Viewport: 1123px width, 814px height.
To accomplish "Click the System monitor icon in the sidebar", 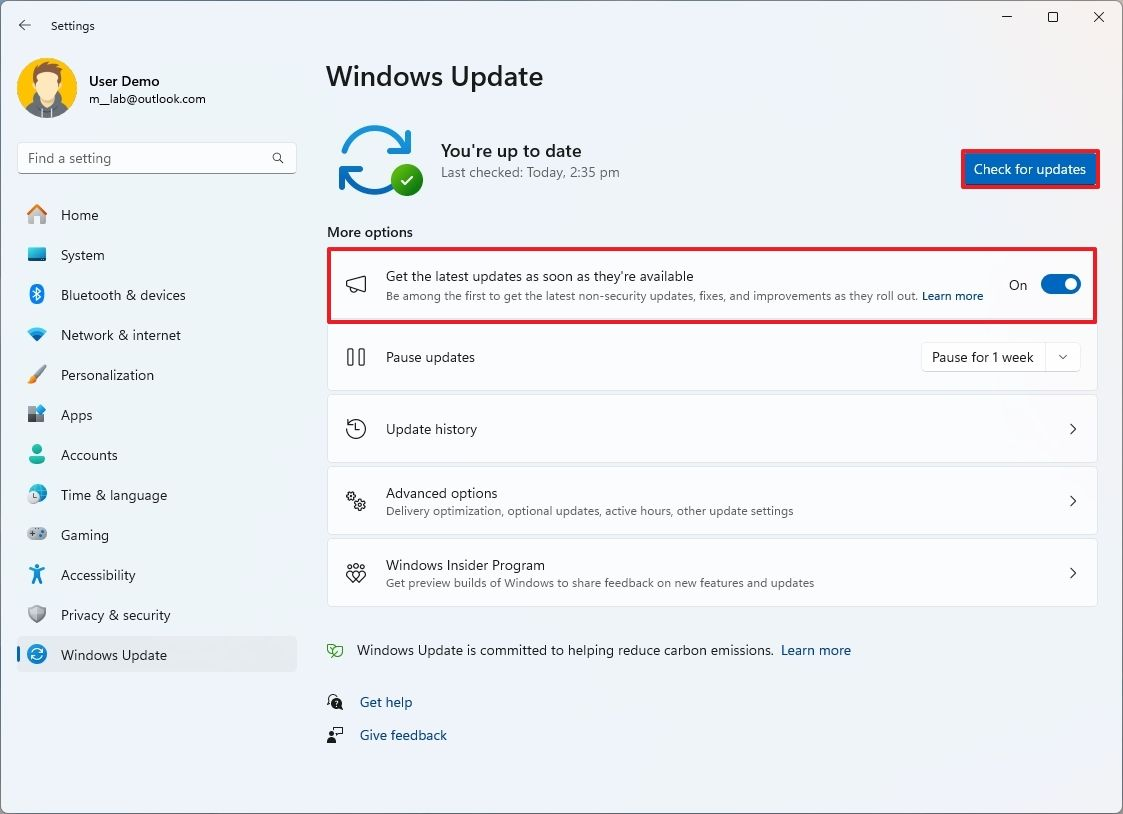I will point(37,254).
